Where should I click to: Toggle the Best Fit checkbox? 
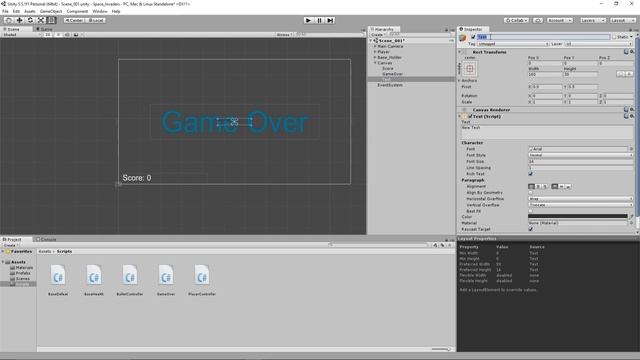coord(531,211)
